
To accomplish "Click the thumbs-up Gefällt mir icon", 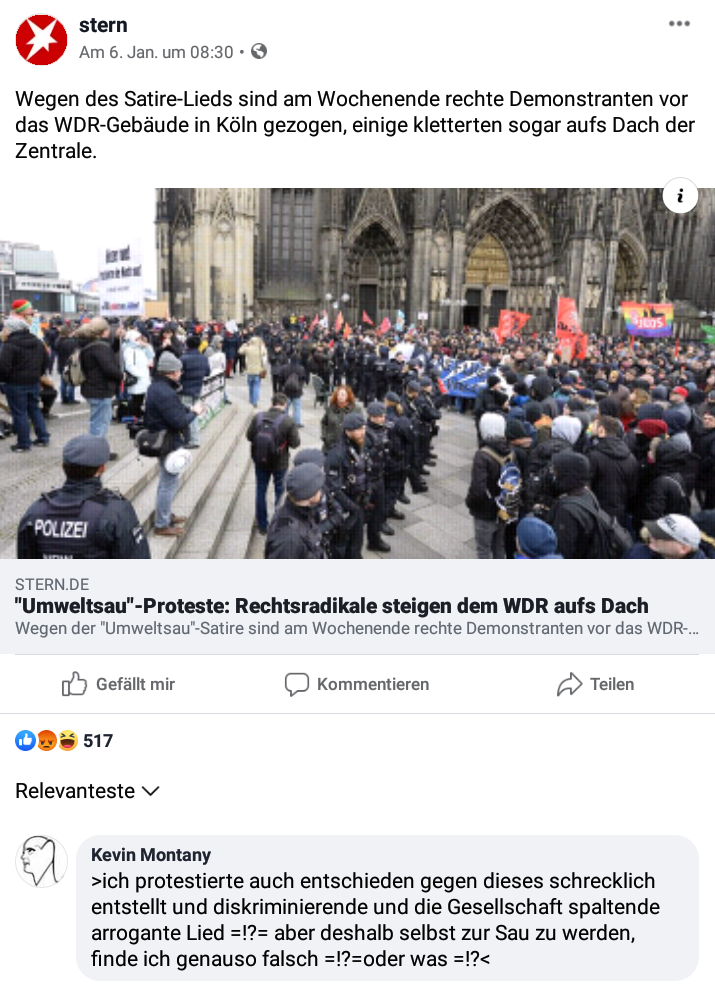I will [x=74, y=684].
